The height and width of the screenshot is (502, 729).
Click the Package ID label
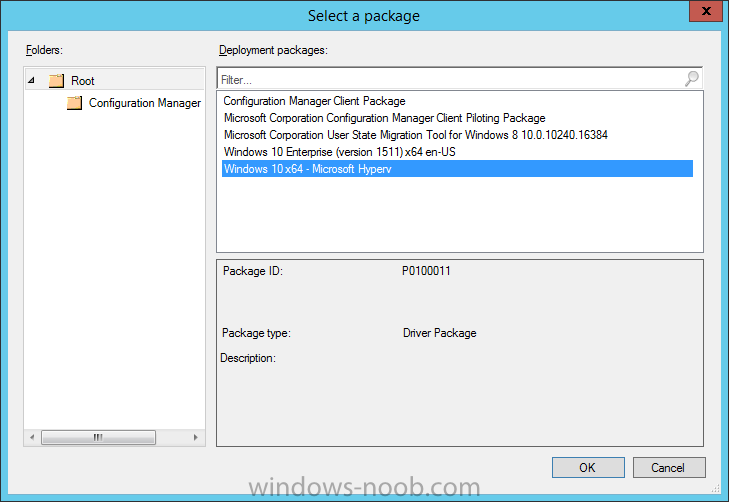coord(252,271)
